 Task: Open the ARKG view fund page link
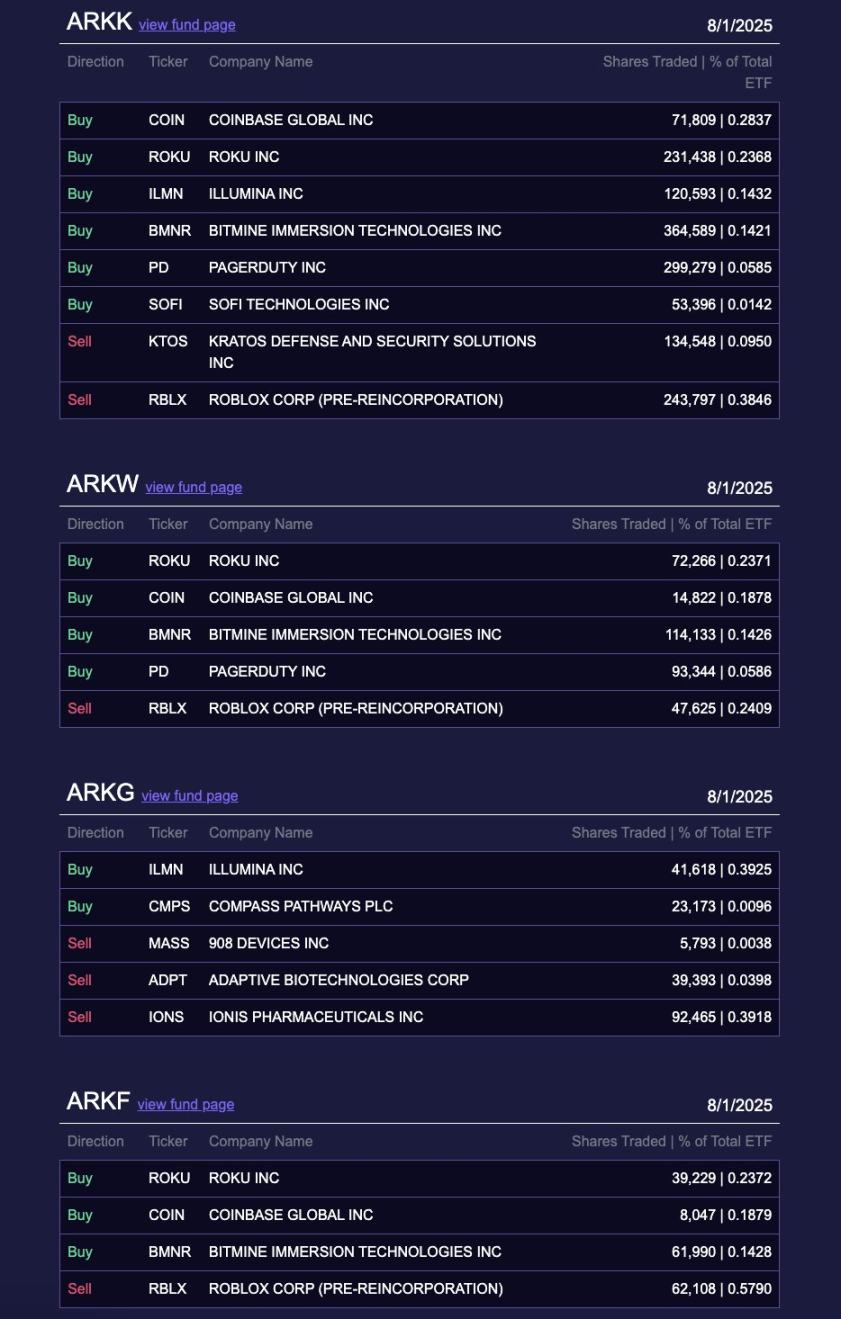tap(189, 796)
